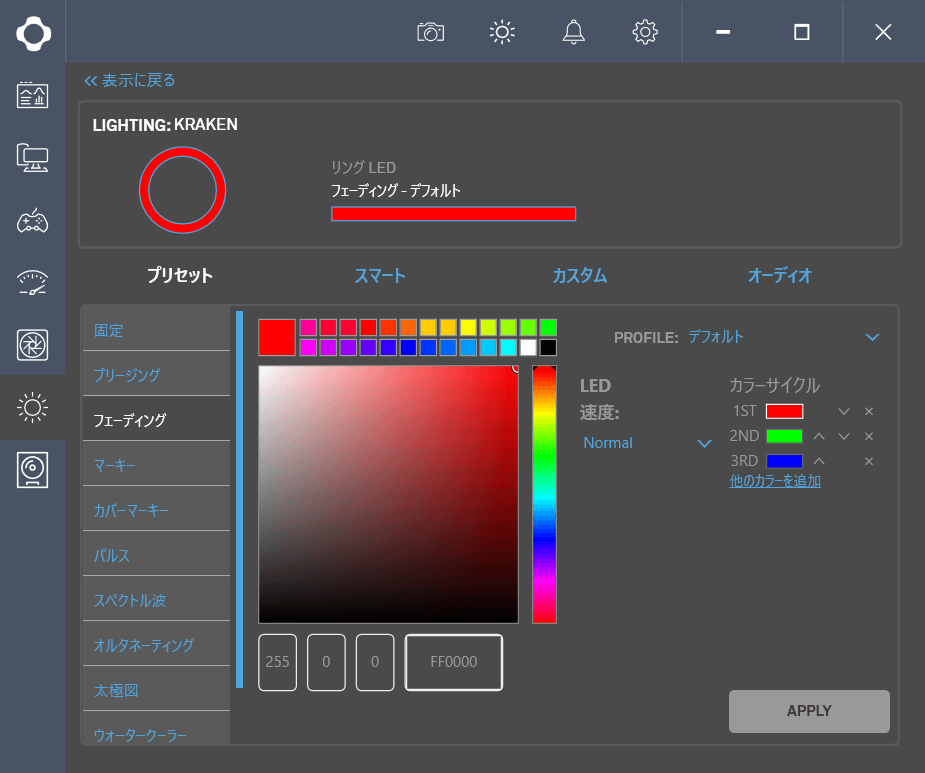Image resolution: width=925 pixels, height=773 pixels.
Task: Open the PC specs sidebar icon
Action: click(x=32, y=158)
